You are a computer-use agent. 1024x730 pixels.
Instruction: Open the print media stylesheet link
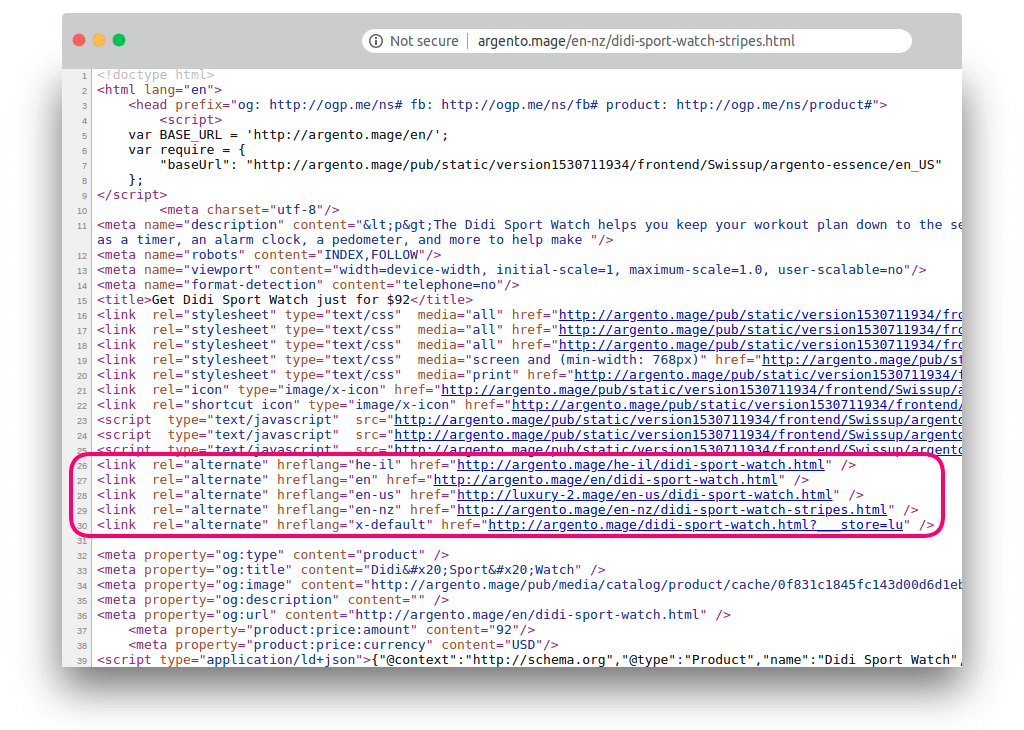coord(768,375)
